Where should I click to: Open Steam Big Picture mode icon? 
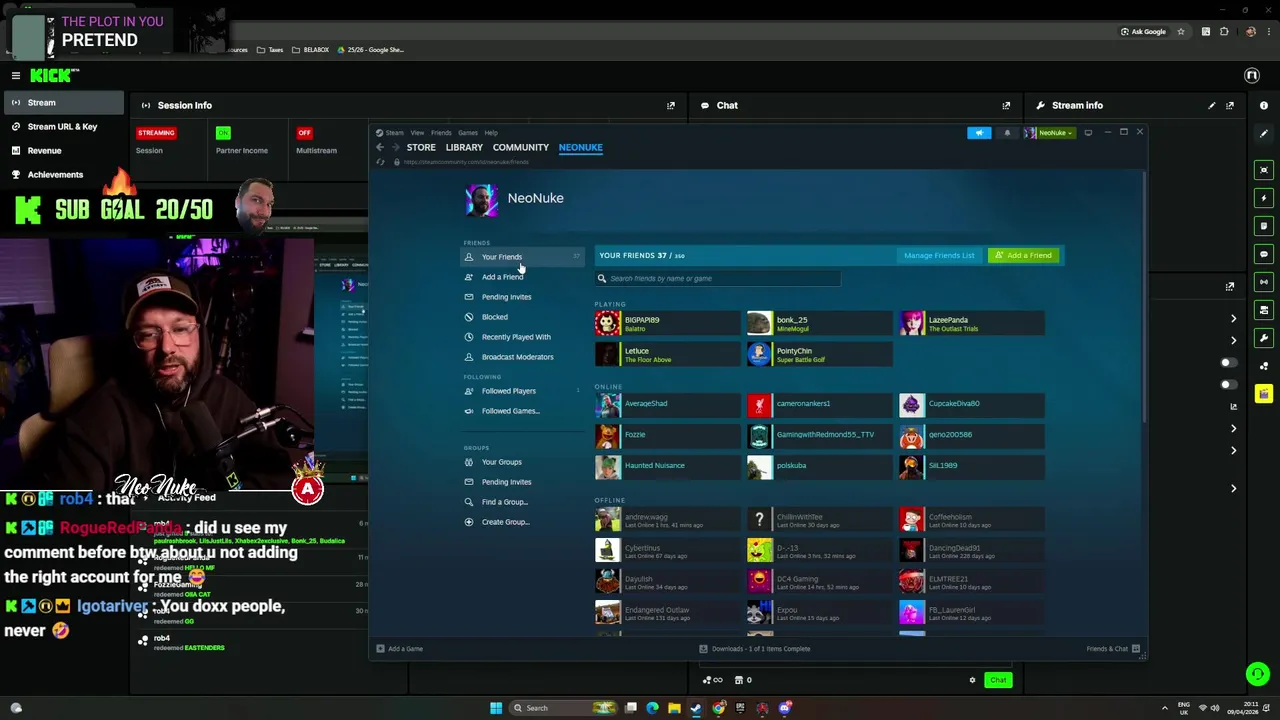[x=1088, y=133]
